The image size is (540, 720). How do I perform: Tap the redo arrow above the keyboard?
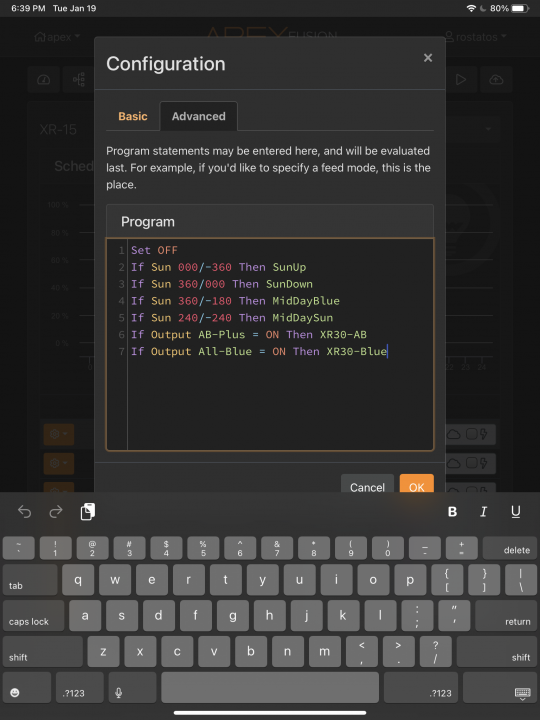[x=56, y=512]
